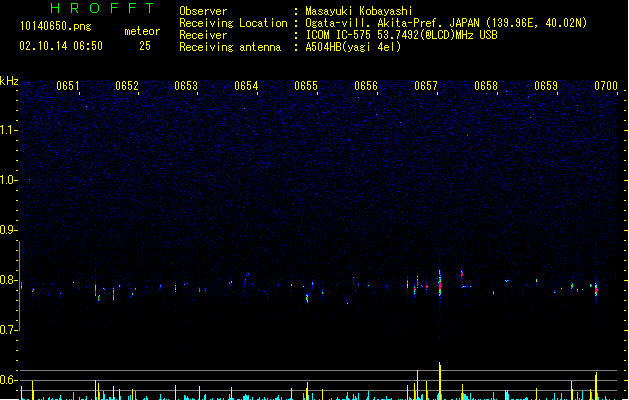Click the Receiver label

[x=203, y=35]
